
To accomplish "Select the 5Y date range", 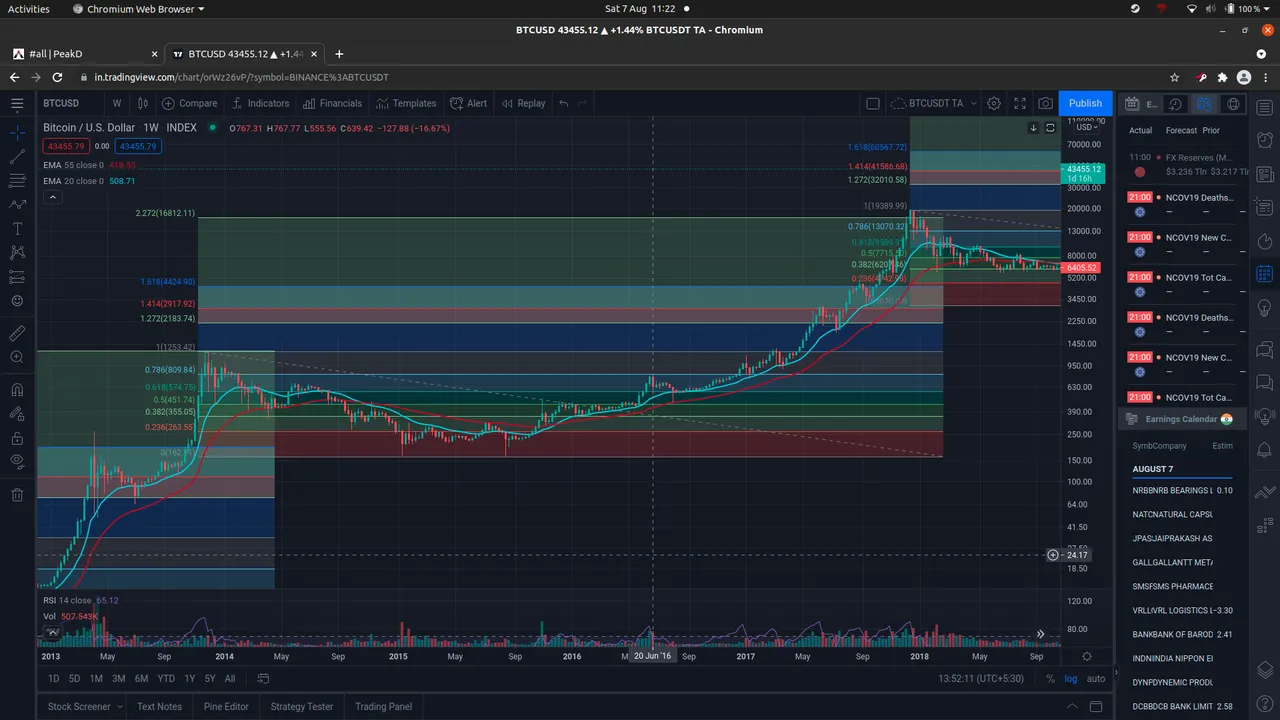I will (210, 679).
